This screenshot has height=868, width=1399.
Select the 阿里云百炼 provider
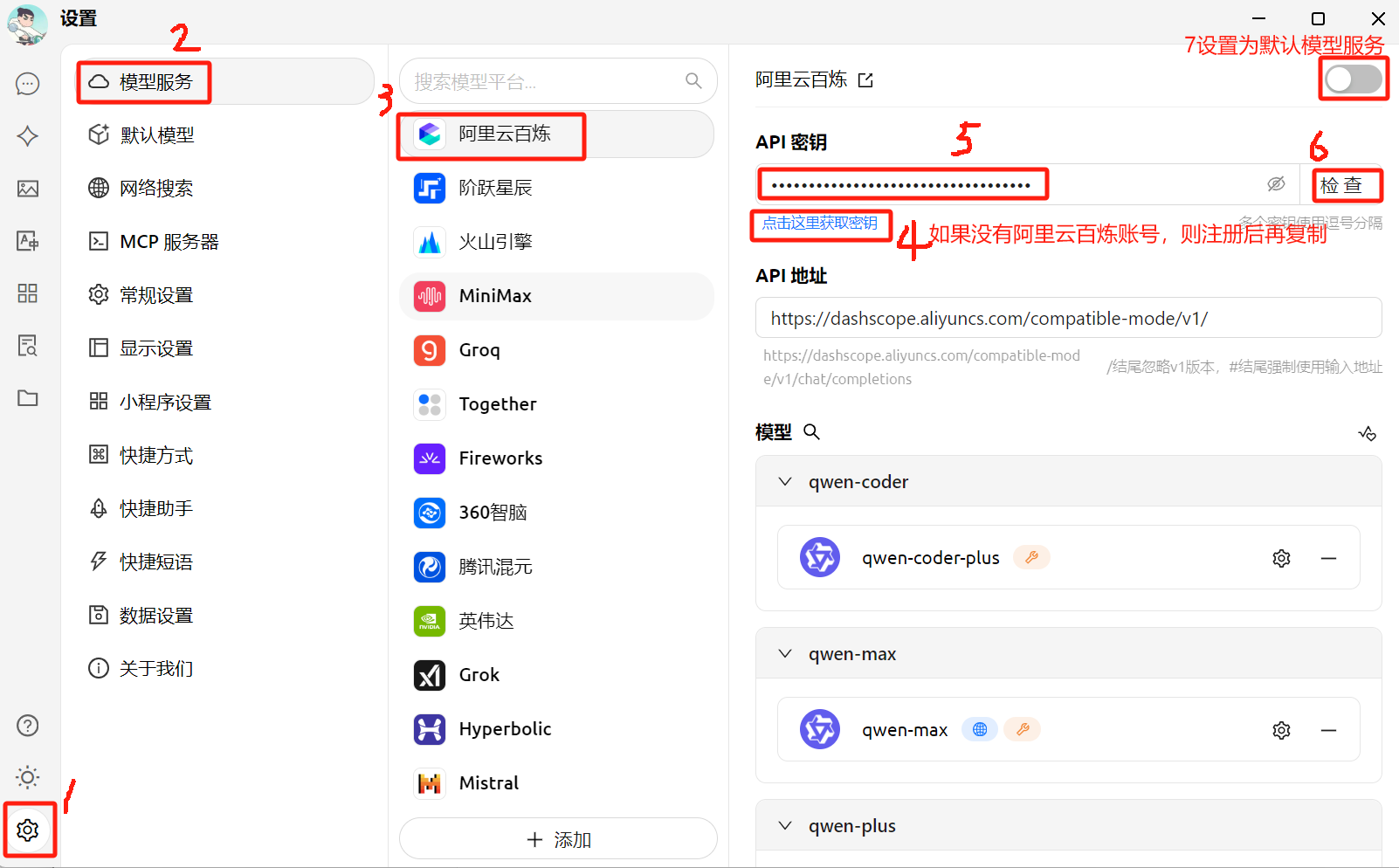(557, 134)
